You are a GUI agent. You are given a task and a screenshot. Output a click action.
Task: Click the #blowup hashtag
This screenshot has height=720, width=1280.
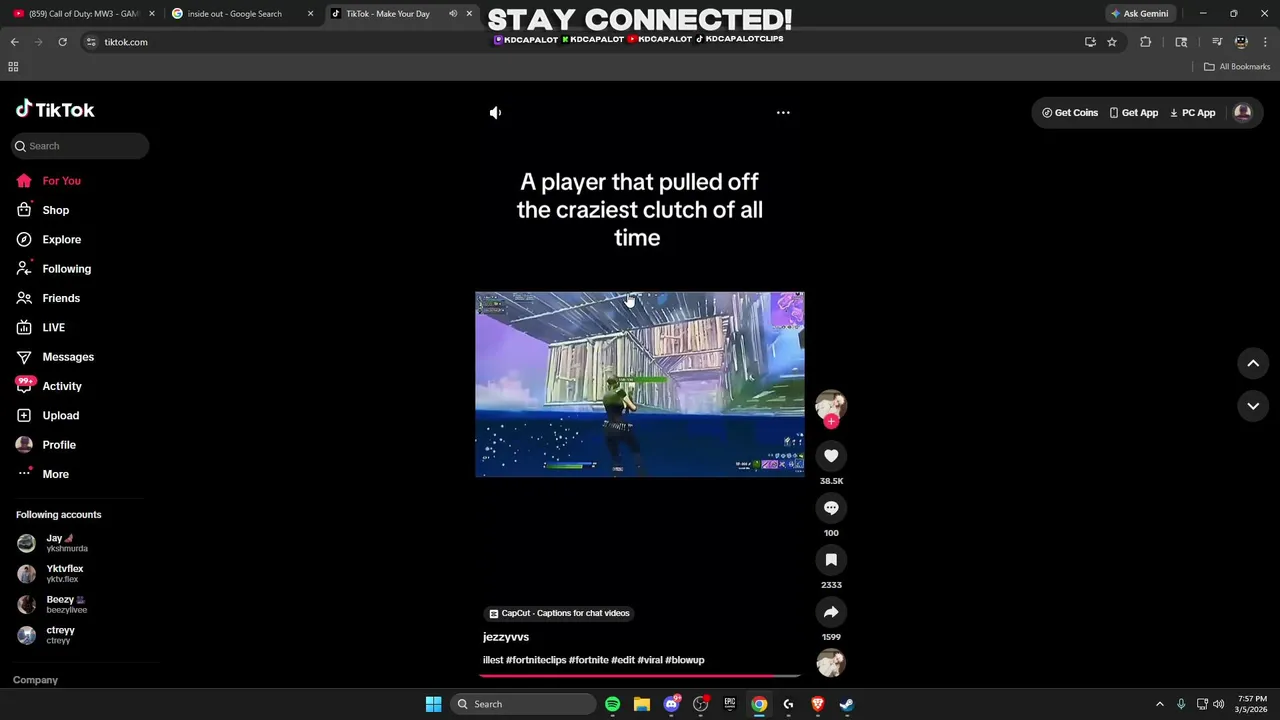pos(685,660)
